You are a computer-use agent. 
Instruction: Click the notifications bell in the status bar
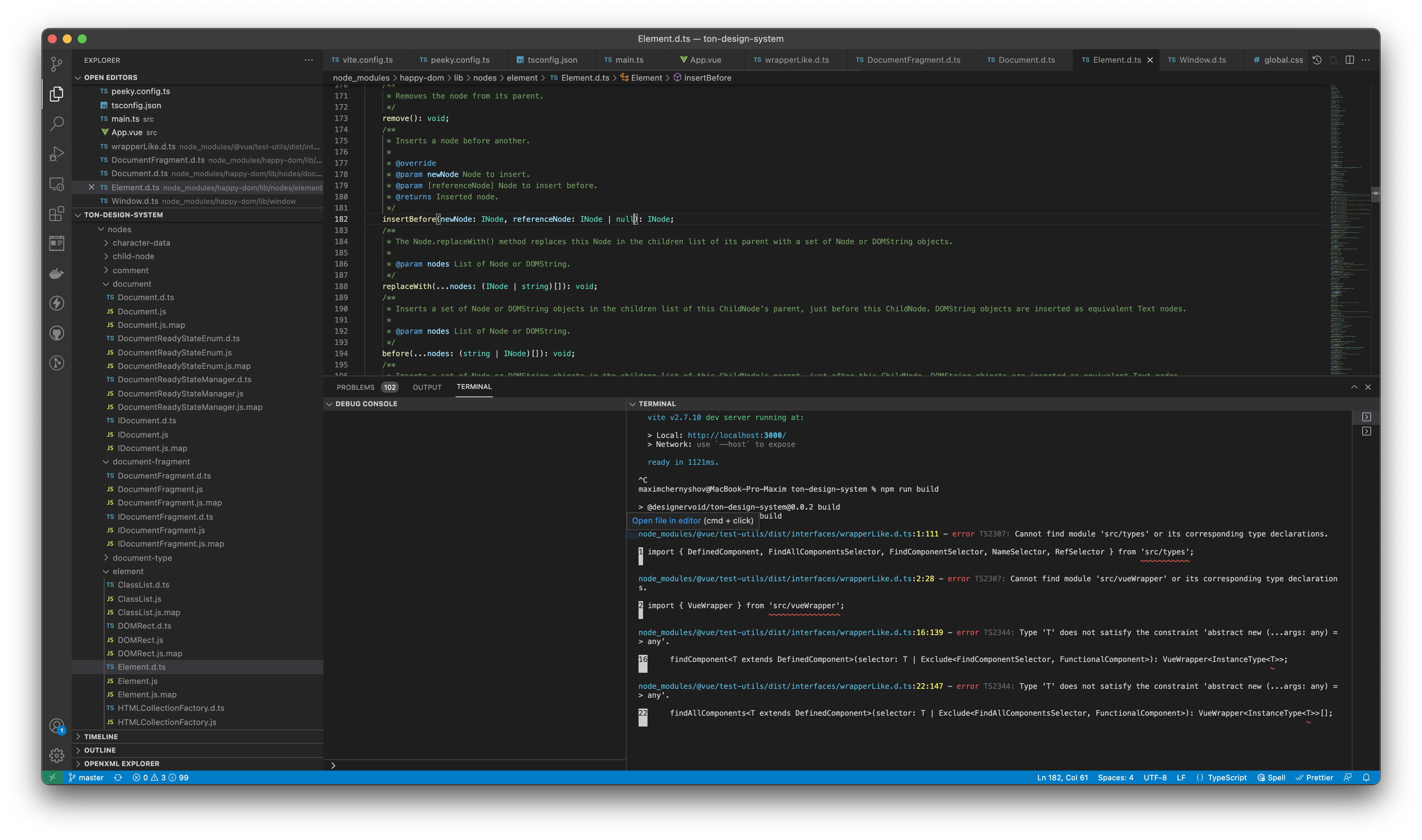(1366, 777)
